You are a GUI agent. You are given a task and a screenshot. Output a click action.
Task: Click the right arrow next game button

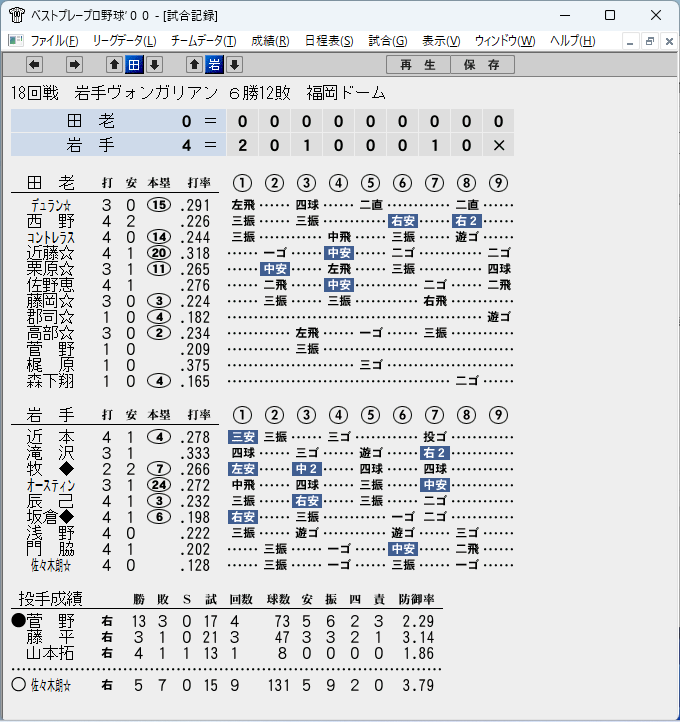[74, 65]
